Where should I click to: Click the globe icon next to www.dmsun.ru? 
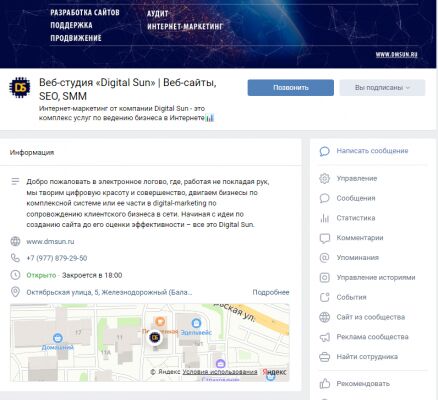point(15,241)
